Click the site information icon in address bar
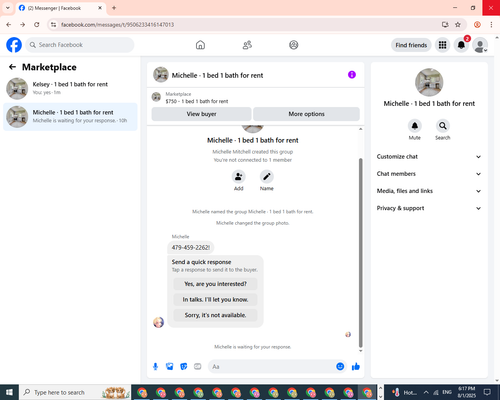This screenshot has width=500, height=400. [x=54, y=25]
